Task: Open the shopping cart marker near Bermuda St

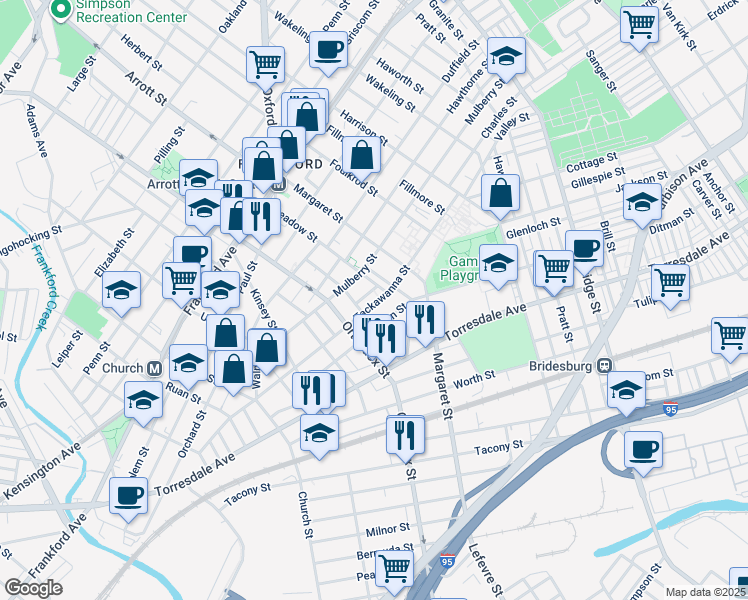Action: tap(394, 569)
